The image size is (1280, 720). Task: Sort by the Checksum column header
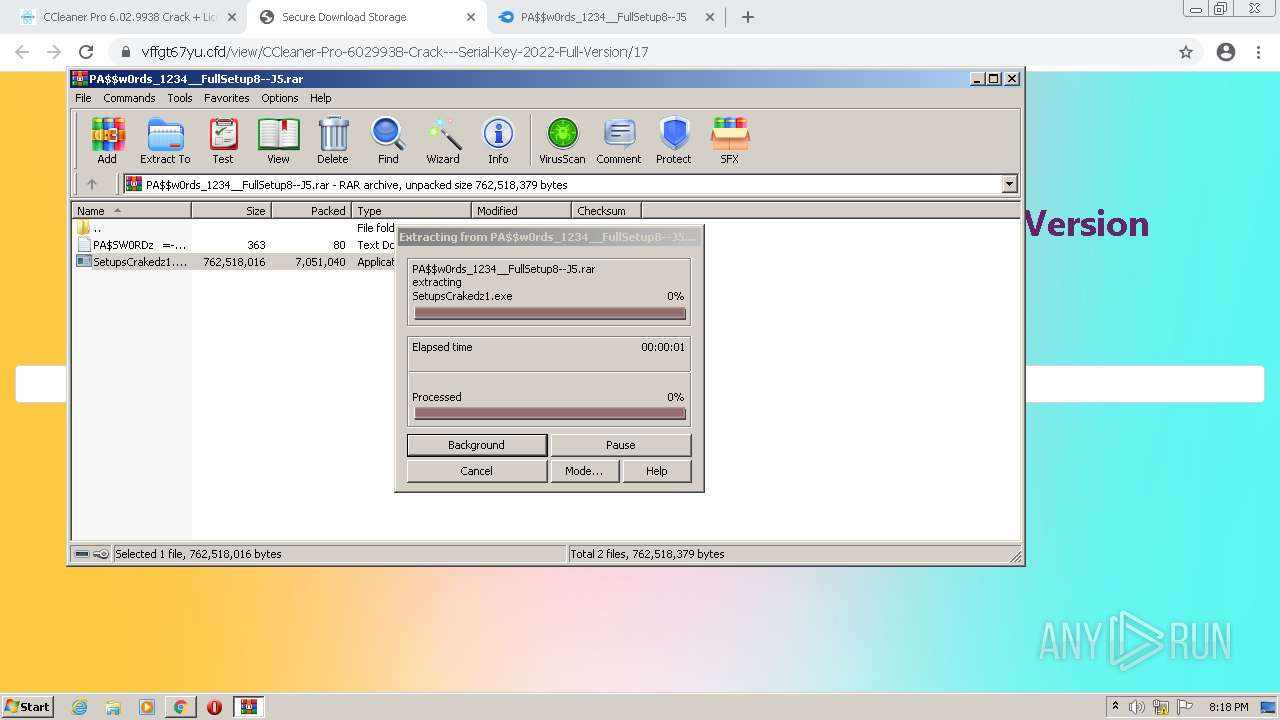[606, 211]
